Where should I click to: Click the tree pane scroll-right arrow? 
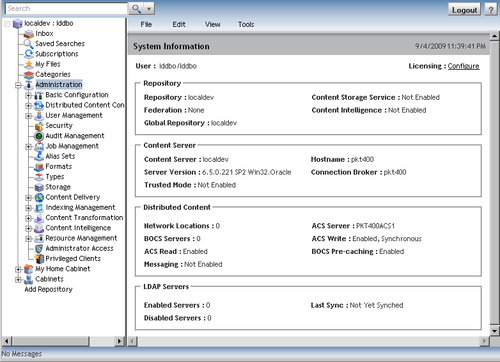(x=119, y=341)
